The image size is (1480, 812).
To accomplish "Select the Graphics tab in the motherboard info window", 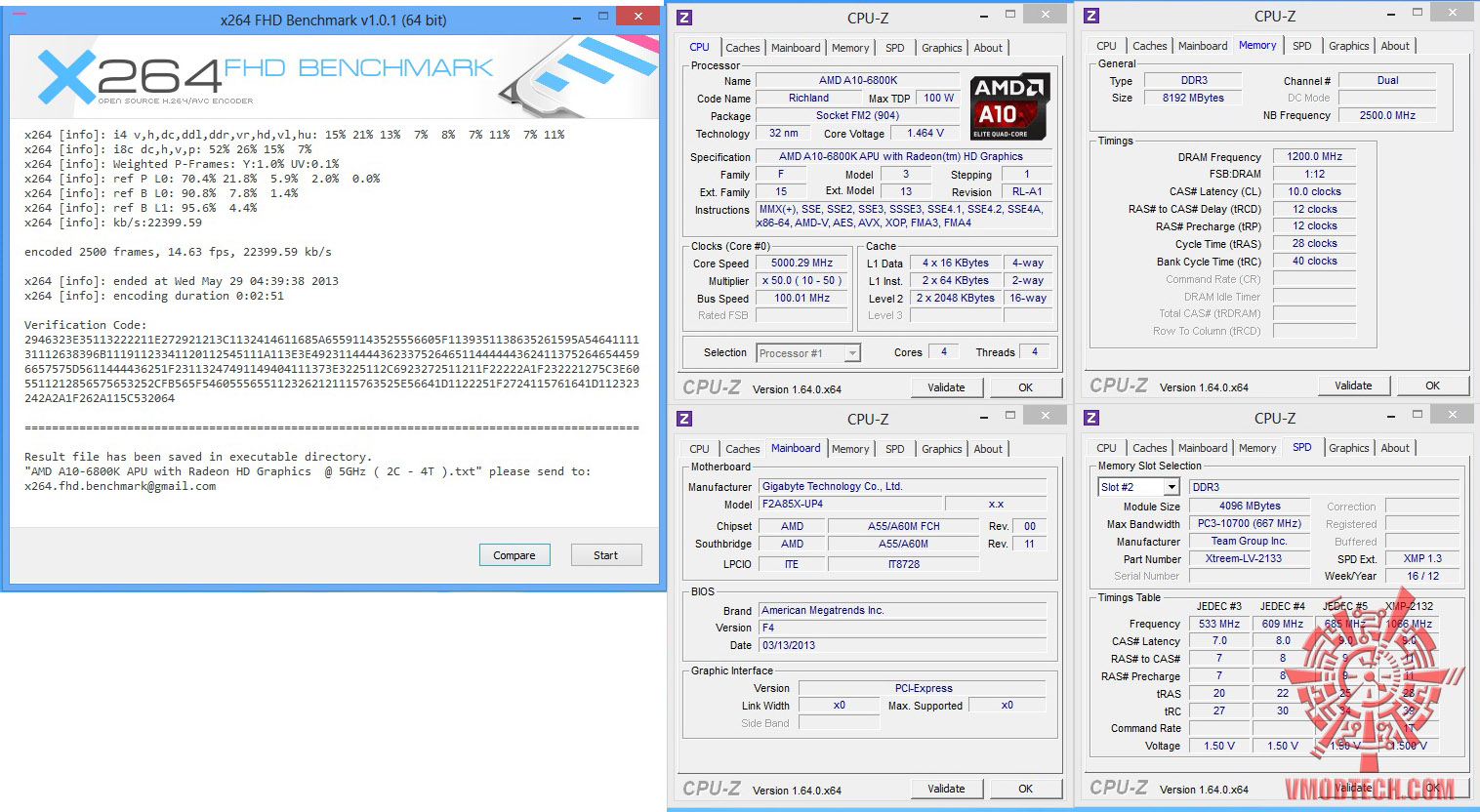I will tap(942, 449).
